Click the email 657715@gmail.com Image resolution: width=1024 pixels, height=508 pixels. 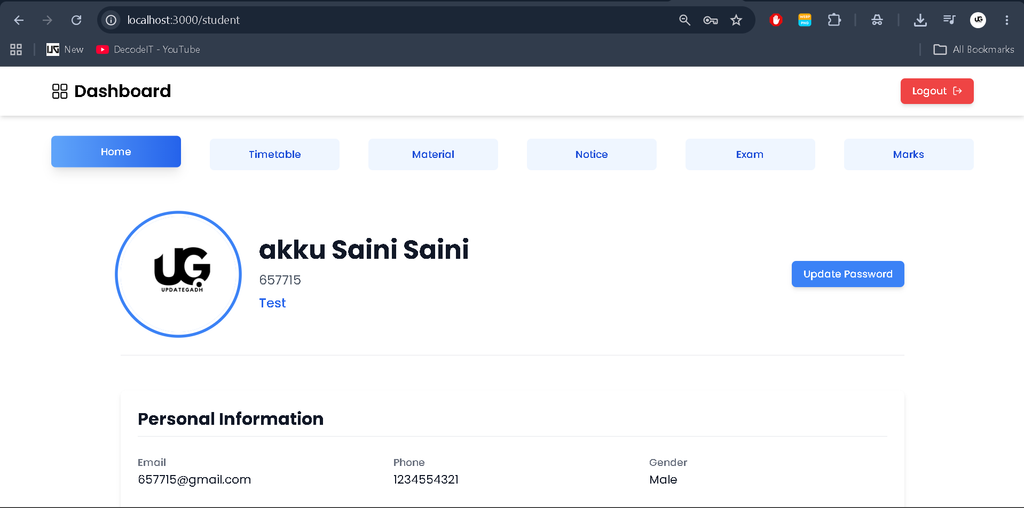pos(194,480)
